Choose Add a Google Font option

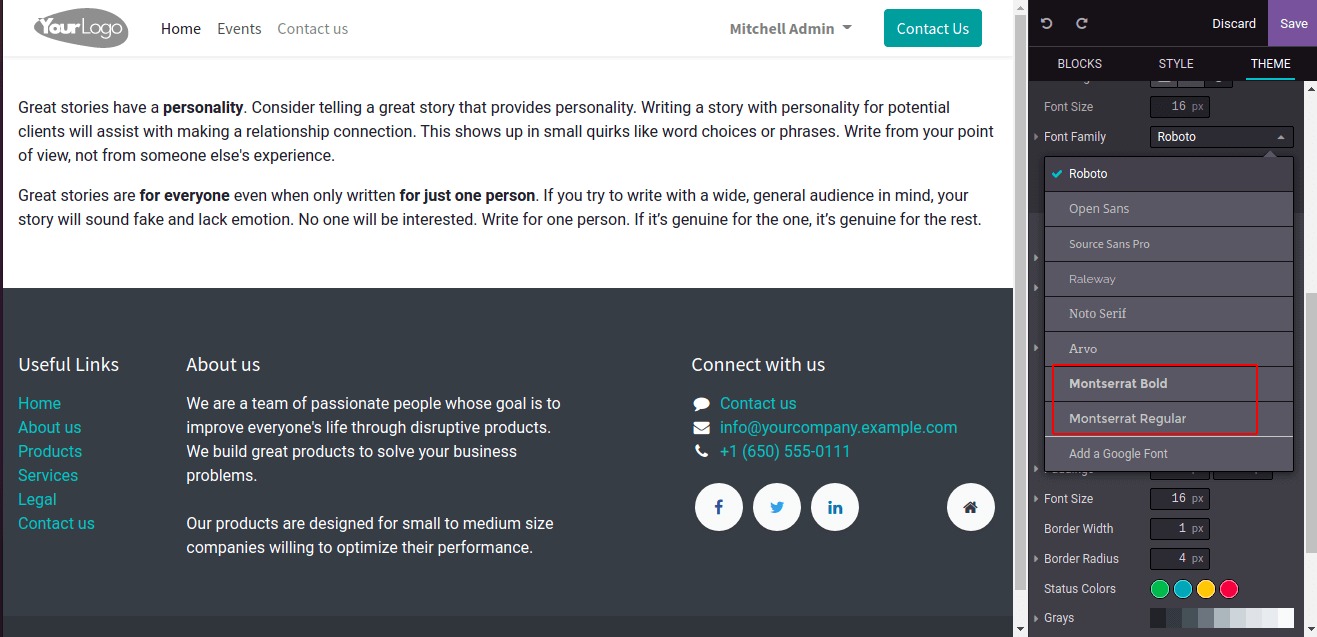click(1118, 454)
